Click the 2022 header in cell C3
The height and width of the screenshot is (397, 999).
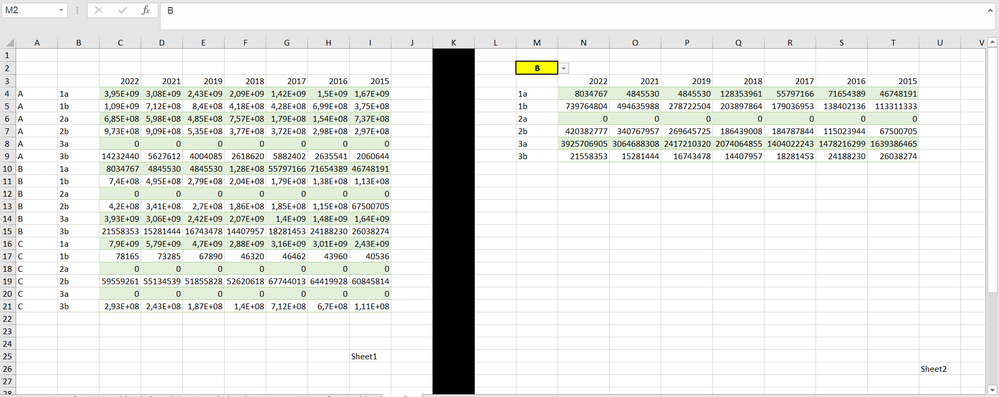(x=120, y=81)
